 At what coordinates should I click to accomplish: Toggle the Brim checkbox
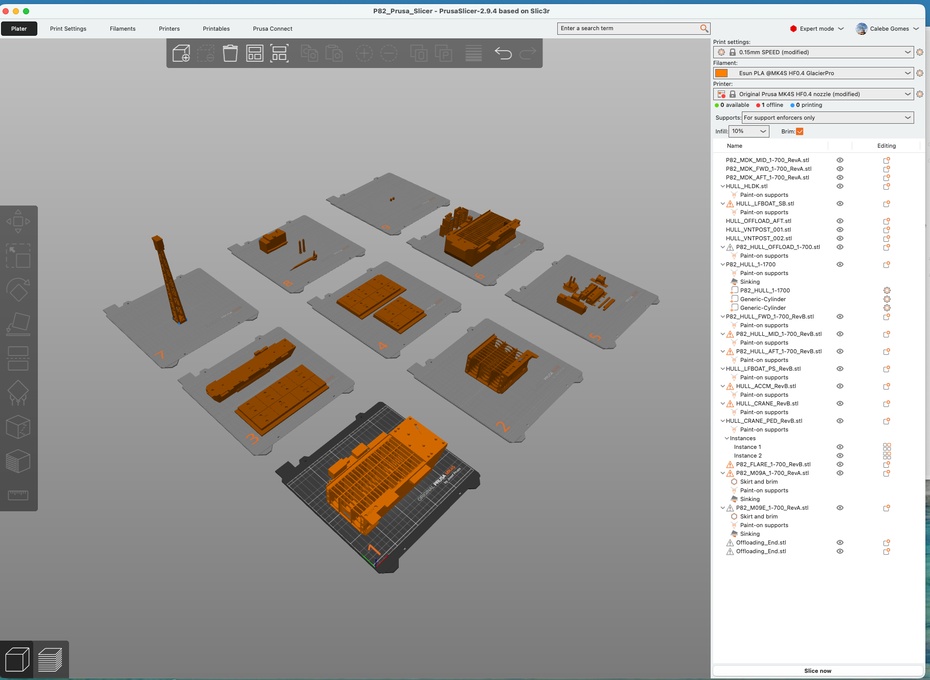coord(800,131)
